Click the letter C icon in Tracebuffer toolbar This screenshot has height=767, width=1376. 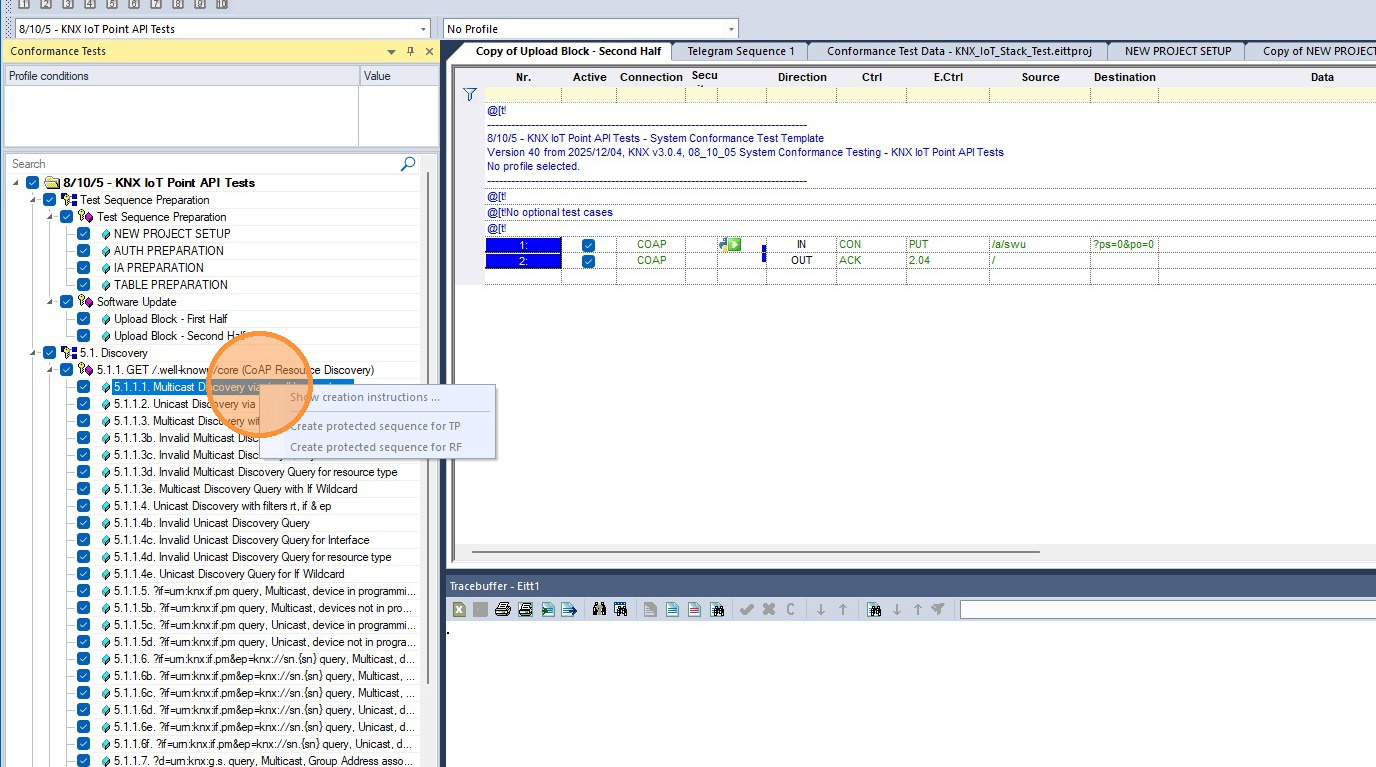pos(790,609)
